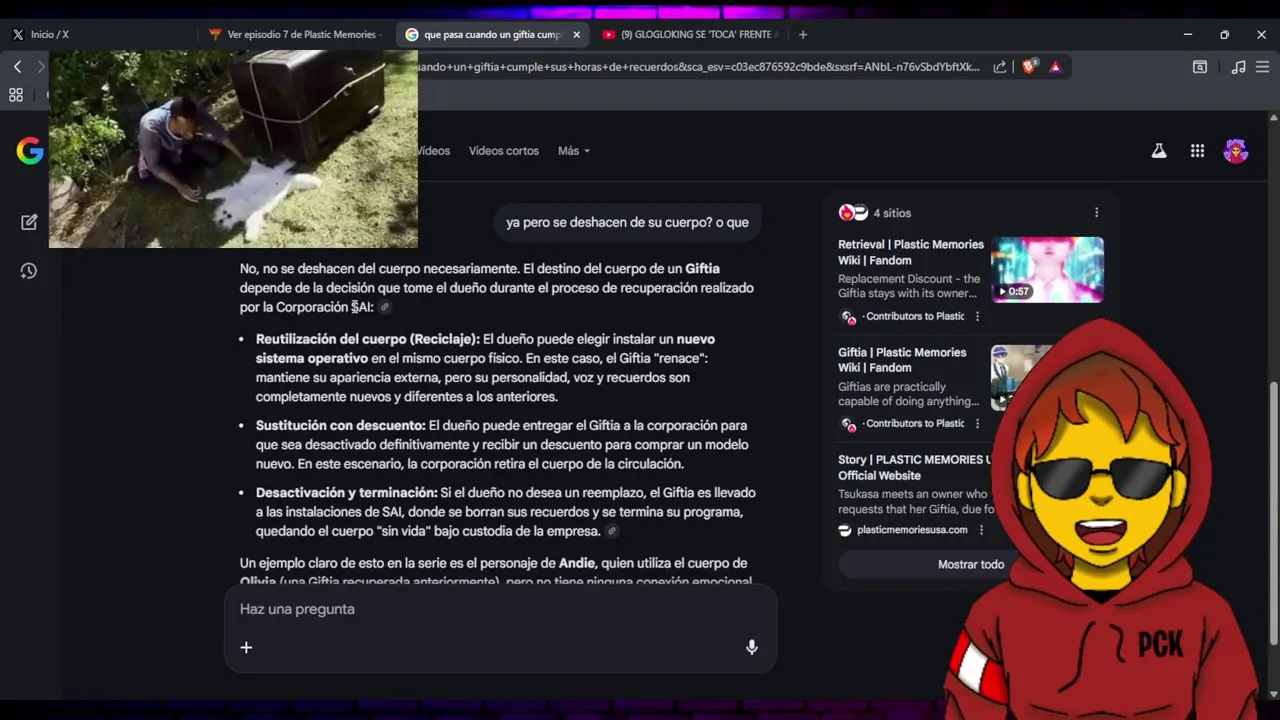Screen dimensions: 1280x720
Task: Click the page vertical scrollbar thumb
Action: [1273, 512]
